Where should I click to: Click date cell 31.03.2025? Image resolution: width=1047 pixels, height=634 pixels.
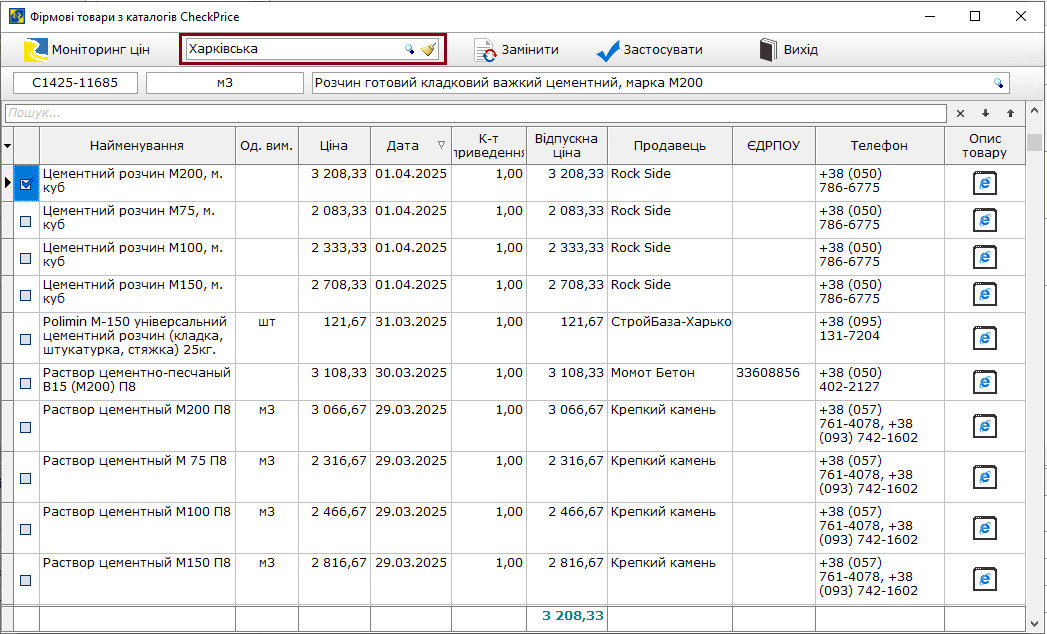(411, 338)
